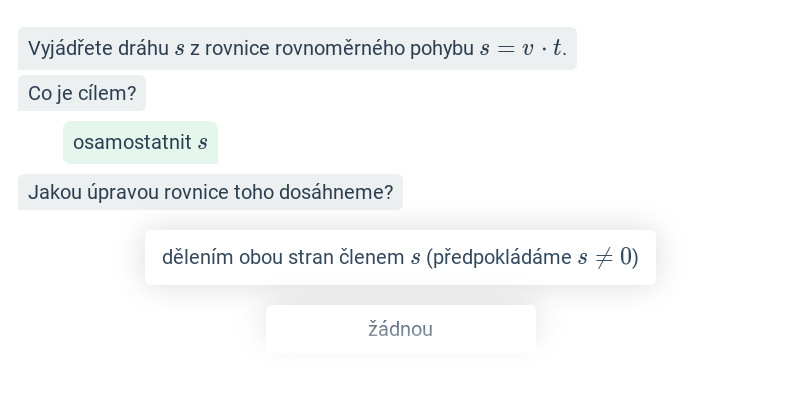800x400 pixels.
Task: Choose the answer "dělením obou stran členem s"
Action: (400, 257)
